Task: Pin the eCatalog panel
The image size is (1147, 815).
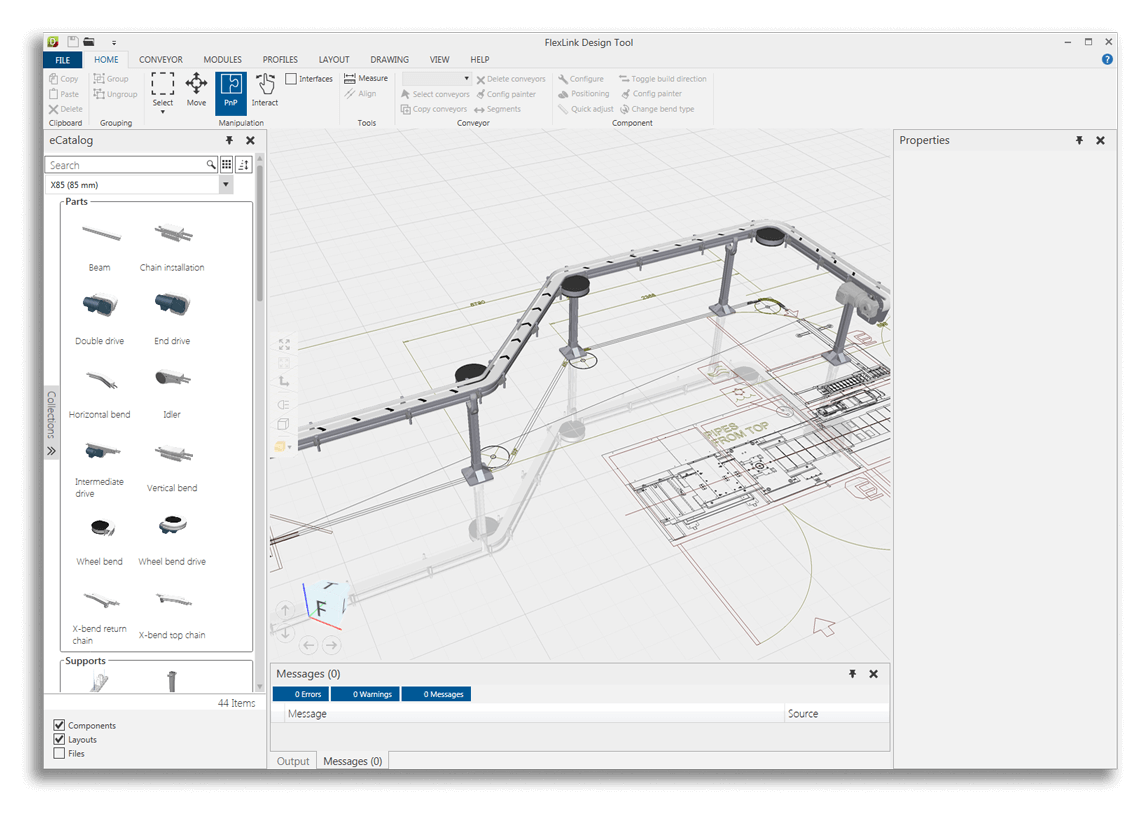Action: [230, 140]
